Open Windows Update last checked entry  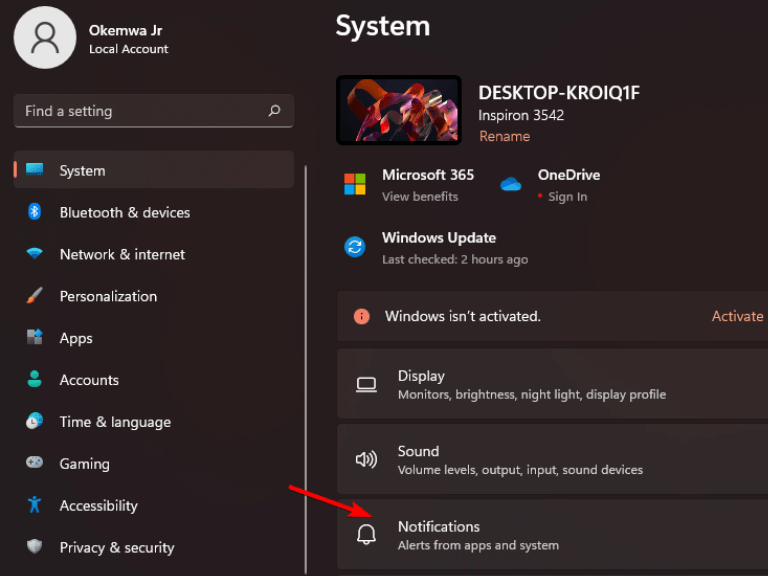tap(455, 259)
